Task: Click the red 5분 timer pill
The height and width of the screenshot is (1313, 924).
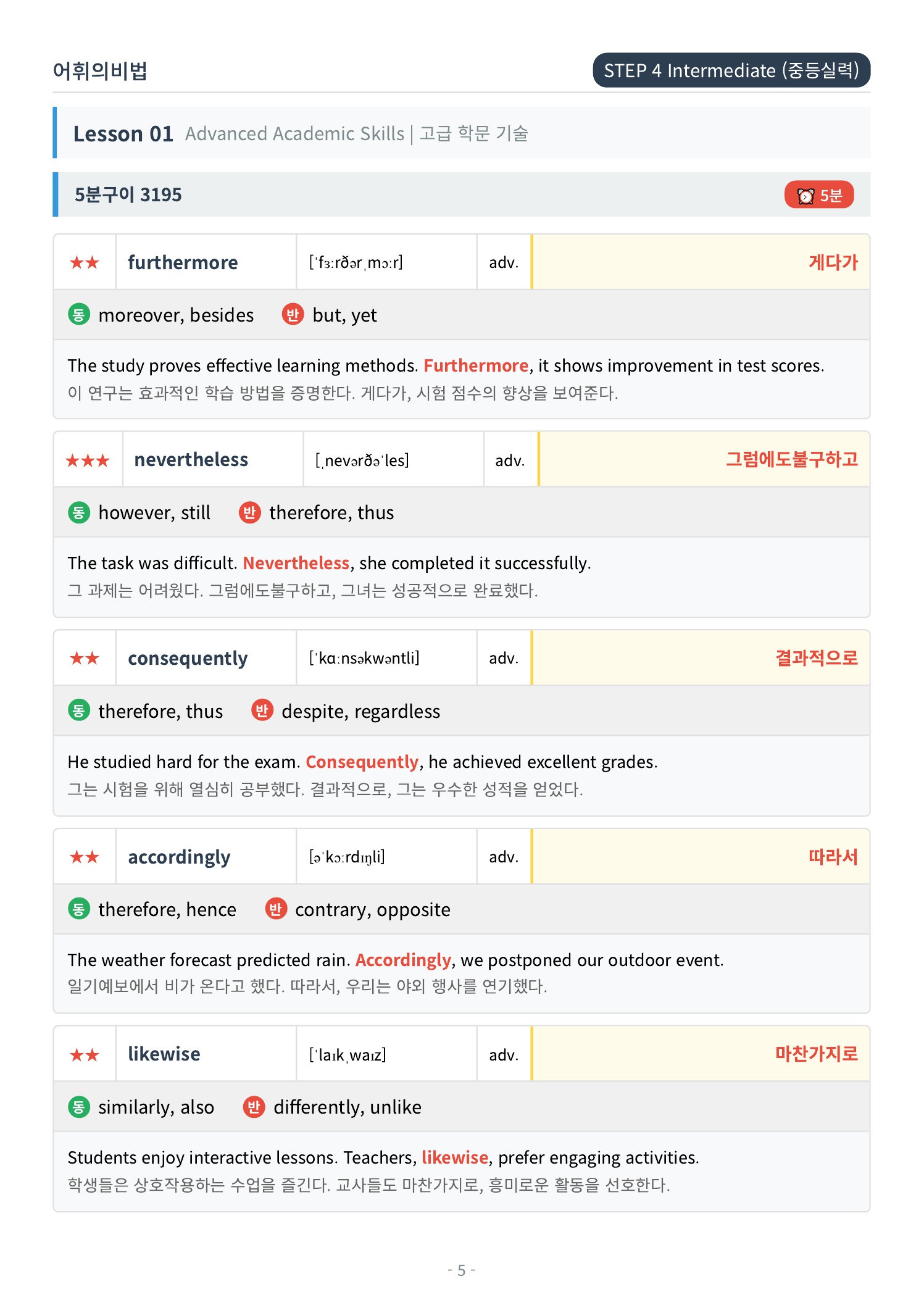Action: 818,195
